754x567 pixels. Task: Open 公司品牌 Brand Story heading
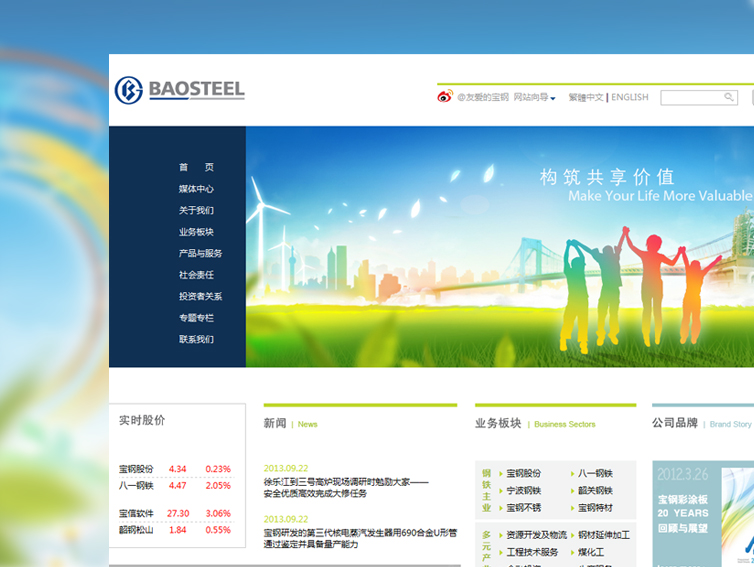click(x=702, y=423)
